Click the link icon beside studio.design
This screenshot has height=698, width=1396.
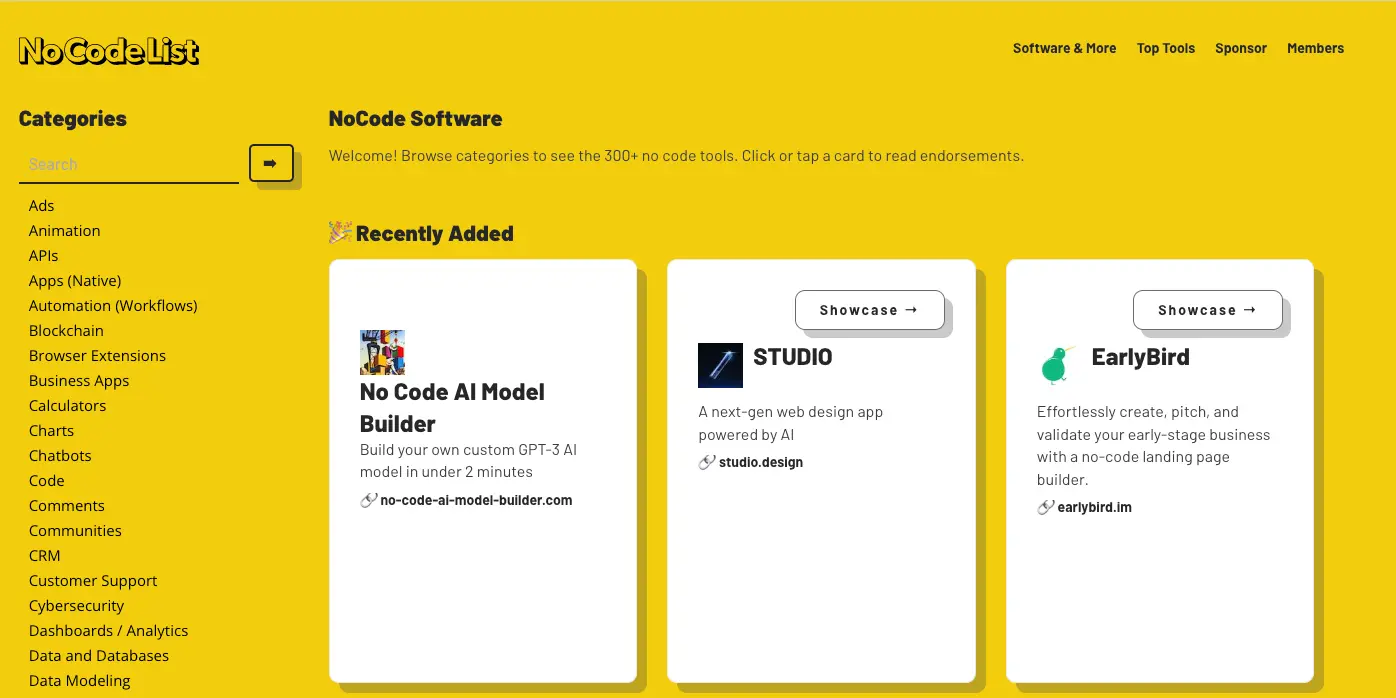pos(708,462)
